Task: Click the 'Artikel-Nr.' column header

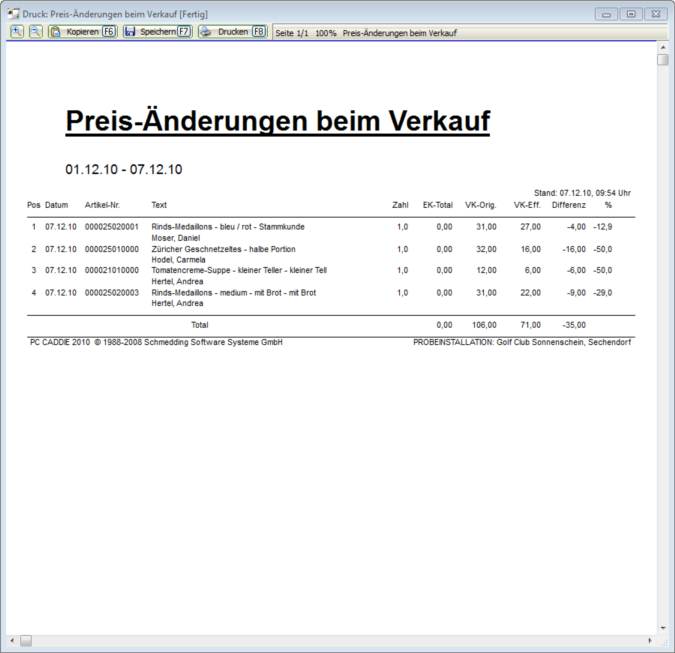Action: [102, 205]
